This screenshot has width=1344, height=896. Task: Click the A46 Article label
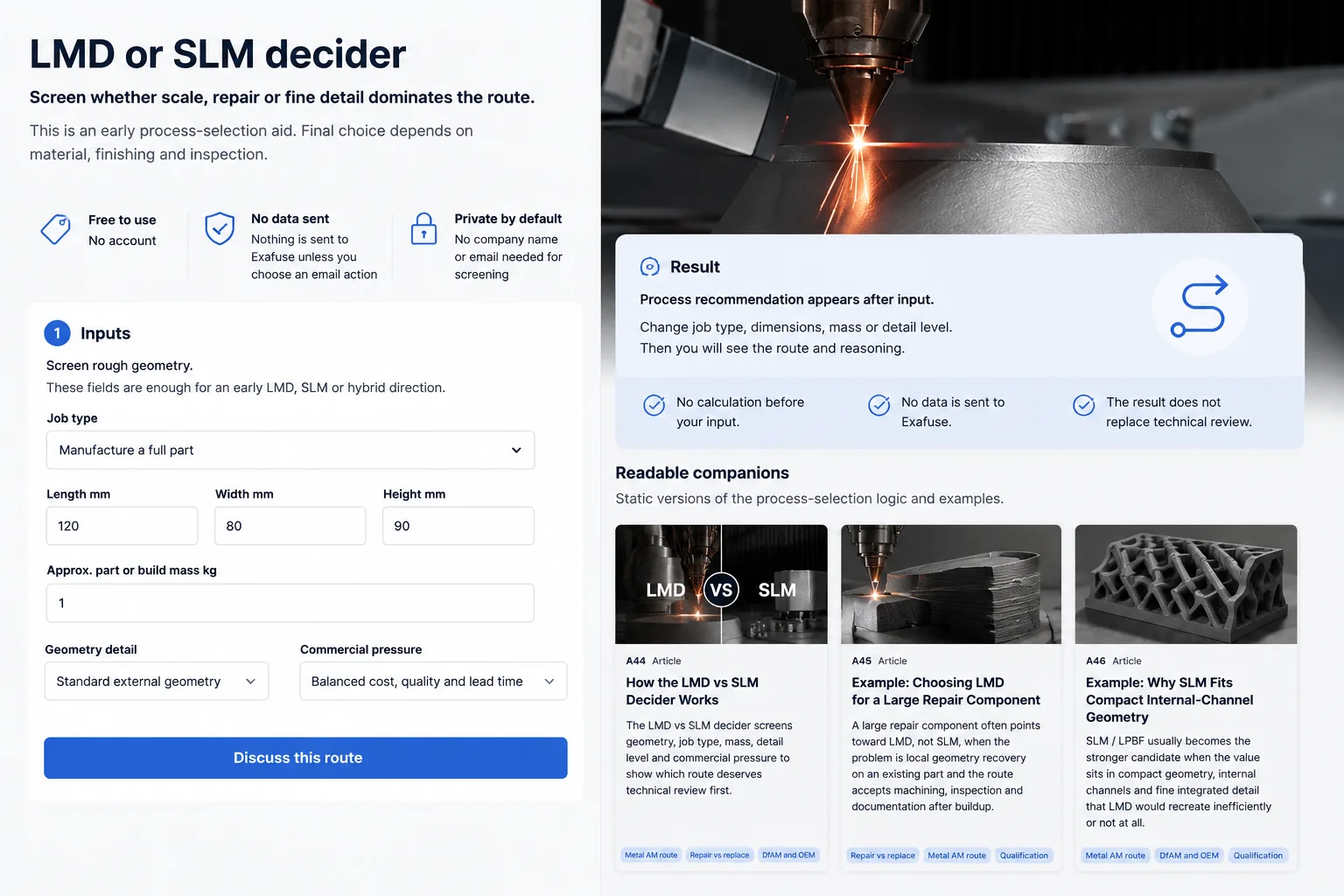pyautogui.click(x=1114, y=661)
